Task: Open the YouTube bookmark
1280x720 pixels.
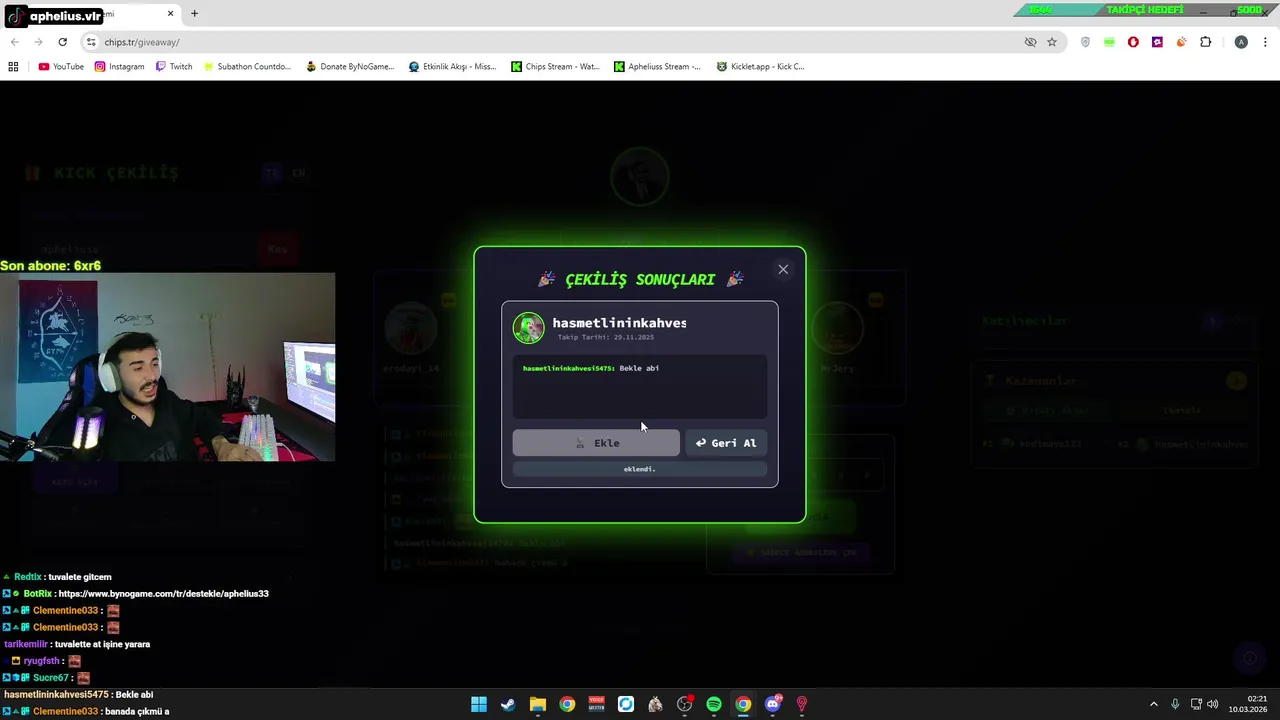Action: [x=60, y=67]
